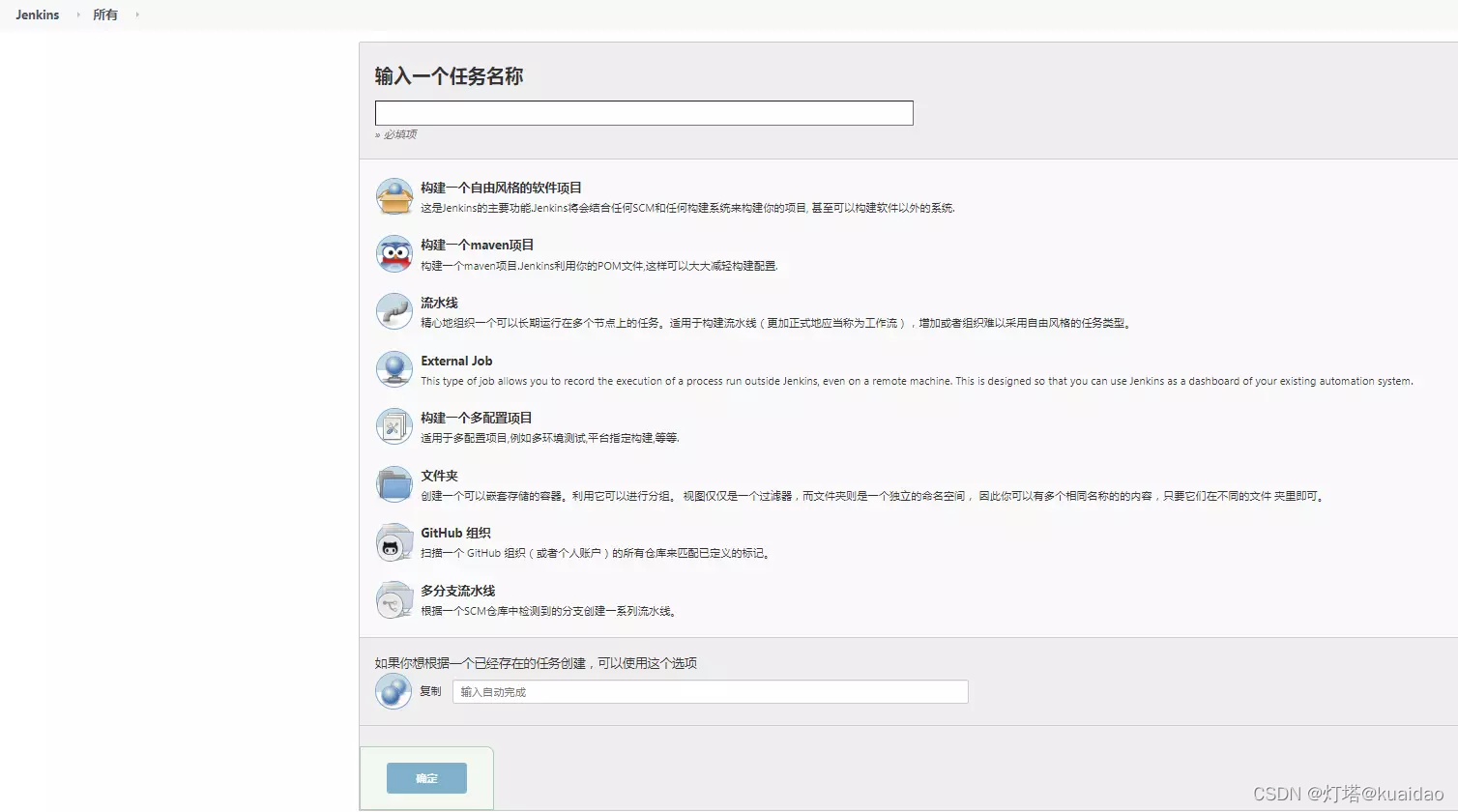Expand the arrow after 所有 breadcrumb
Viewport: 1458px width, 812px height.
point(137,14)
